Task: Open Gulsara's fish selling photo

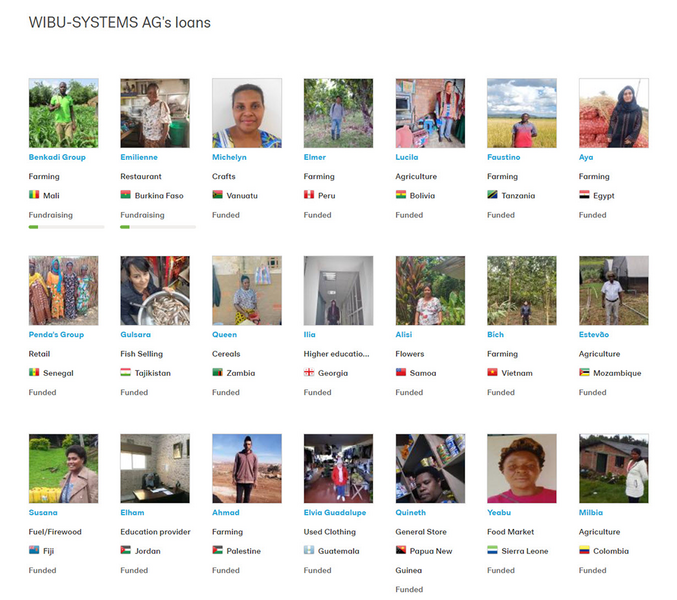Action: coord(155,291)
